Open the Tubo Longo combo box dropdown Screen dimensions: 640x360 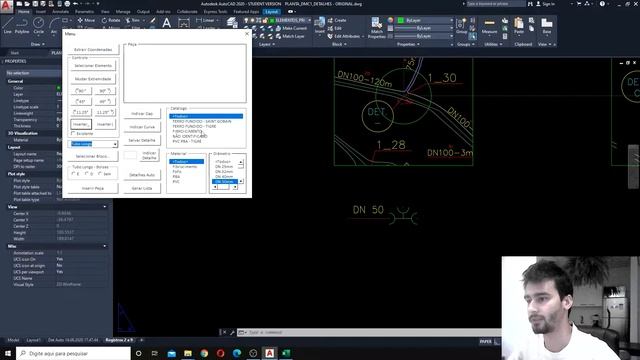pos(115,144)
